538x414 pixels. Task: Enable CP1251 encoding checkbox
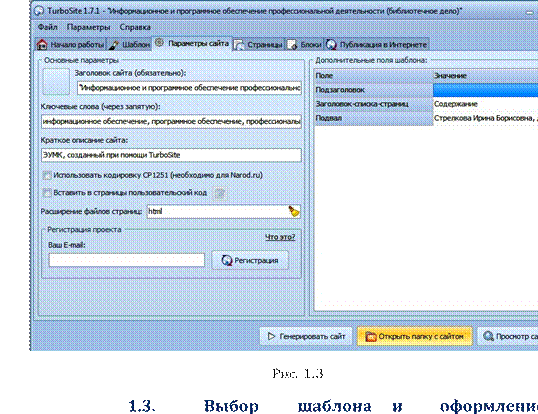(47, 175)
